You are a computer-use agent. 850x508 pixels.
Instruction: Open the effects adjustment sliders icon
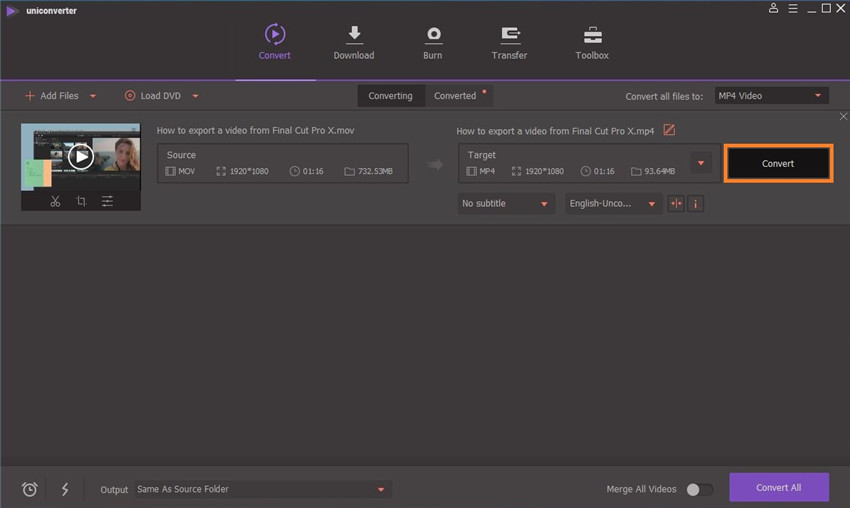pos(107,202)
